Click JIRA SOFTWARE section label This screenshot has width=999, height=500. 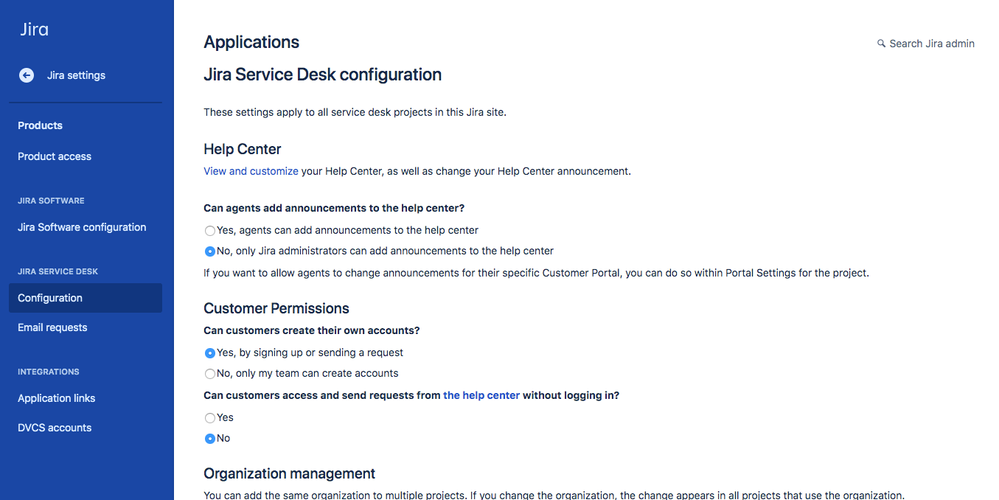point(51,201)
